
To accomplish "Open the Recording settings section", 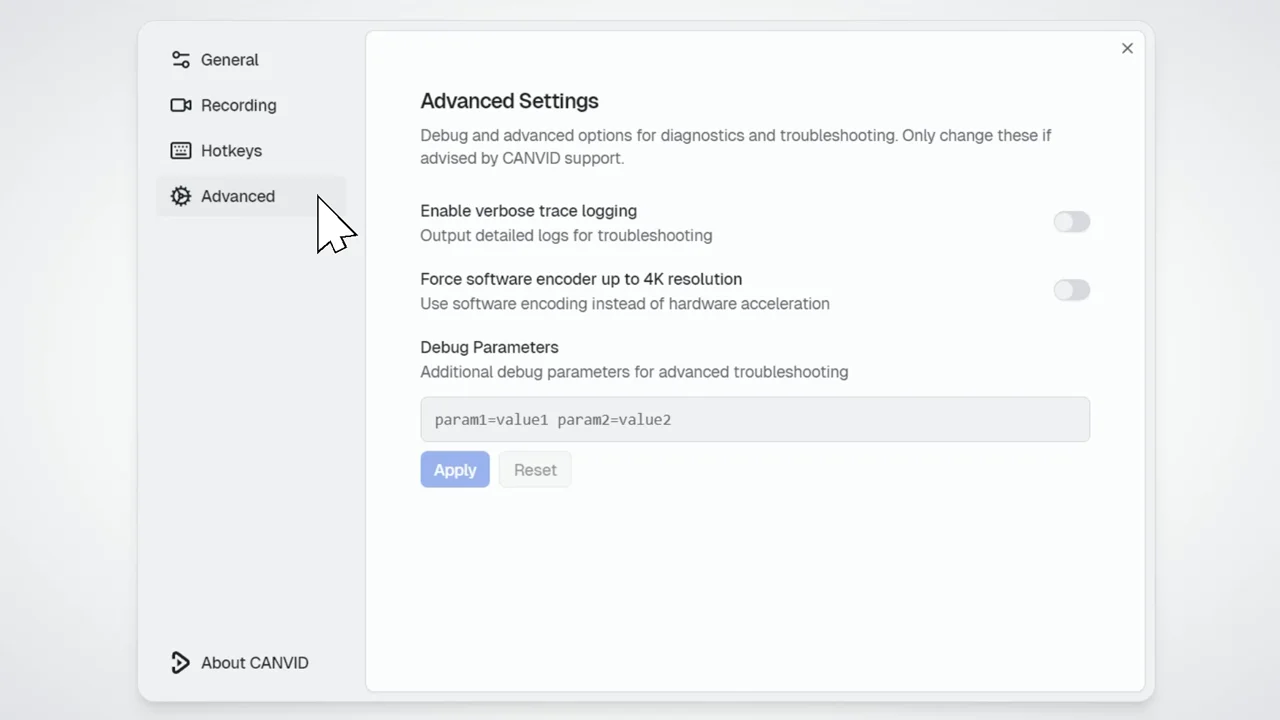I will coord(238,105).
